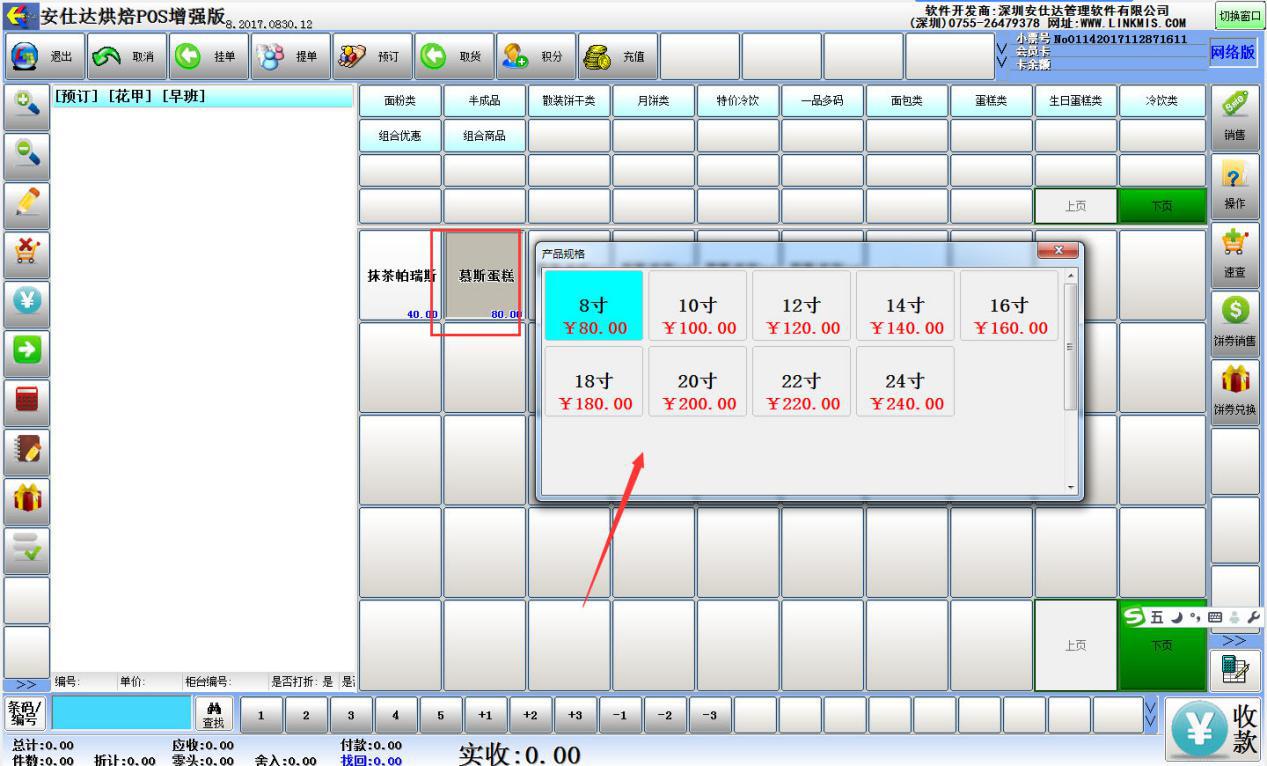Select the pencil edit icon in left sidebar
1267x766 pixels.
[x=26, y=204]
